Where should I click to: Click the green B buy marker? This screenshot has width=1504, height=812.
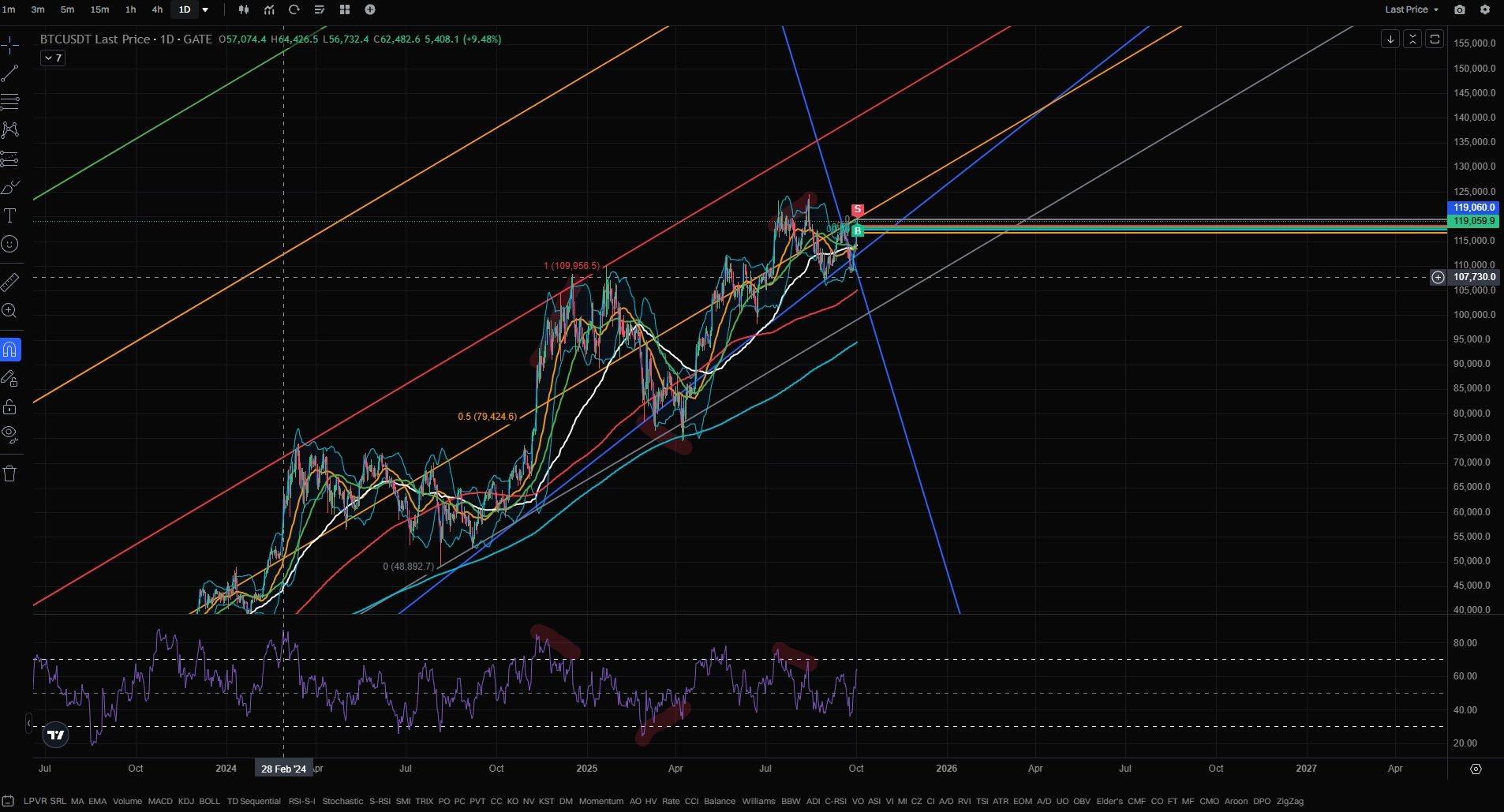(x=858, y=231)
